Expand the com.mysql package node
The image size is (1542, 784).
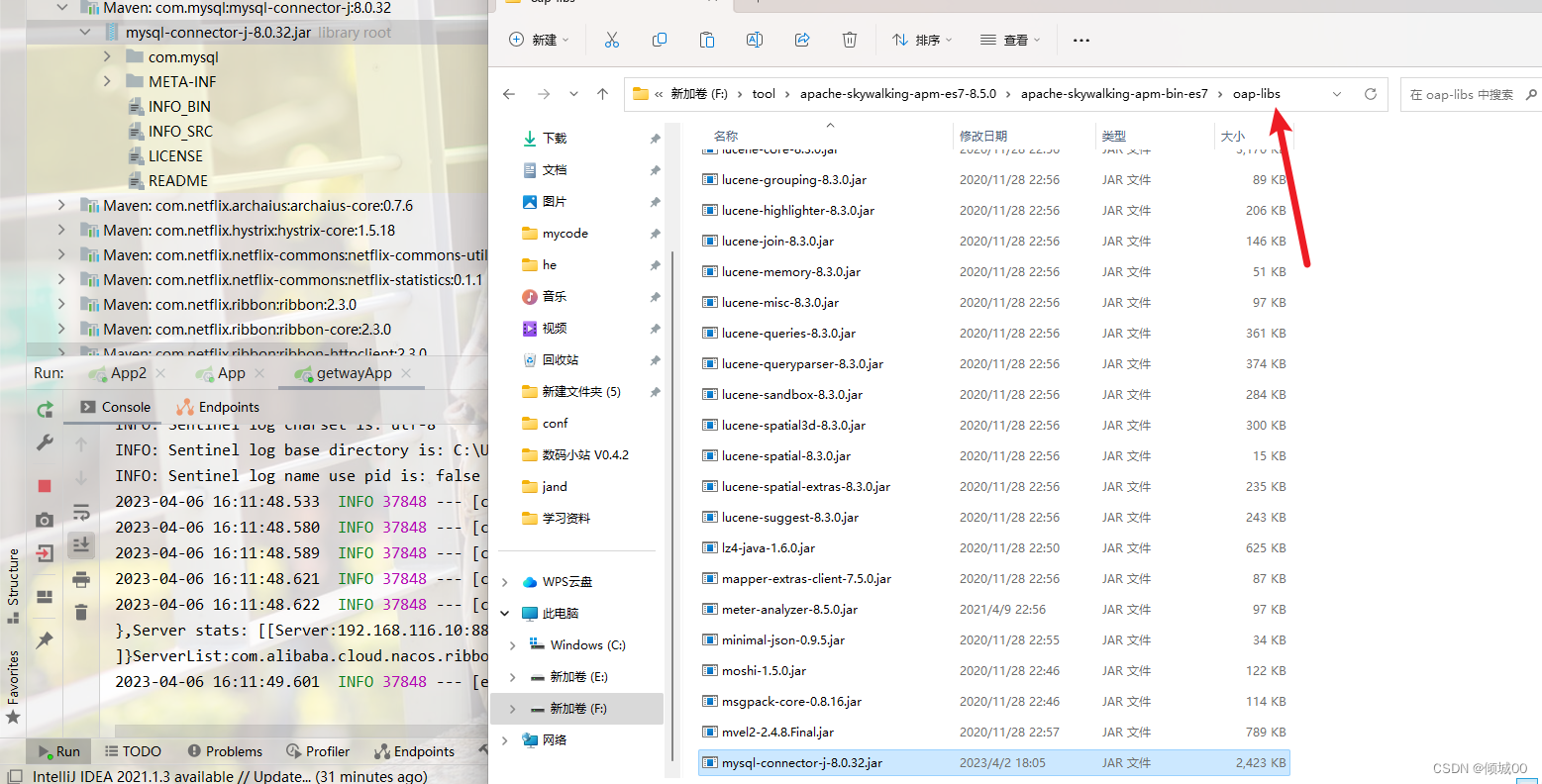tap(107, 57)
